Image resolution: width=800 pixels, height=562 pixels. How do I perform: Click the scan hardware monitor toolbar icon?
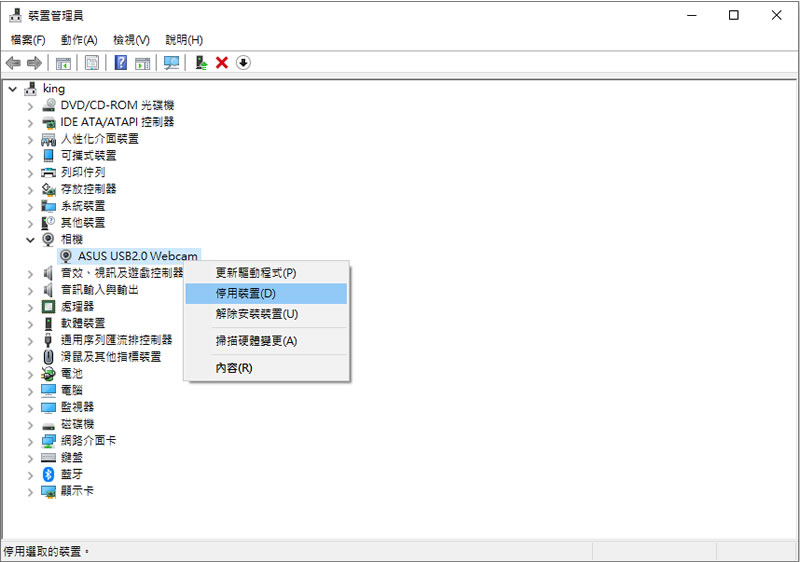click(x=171, y=63)
